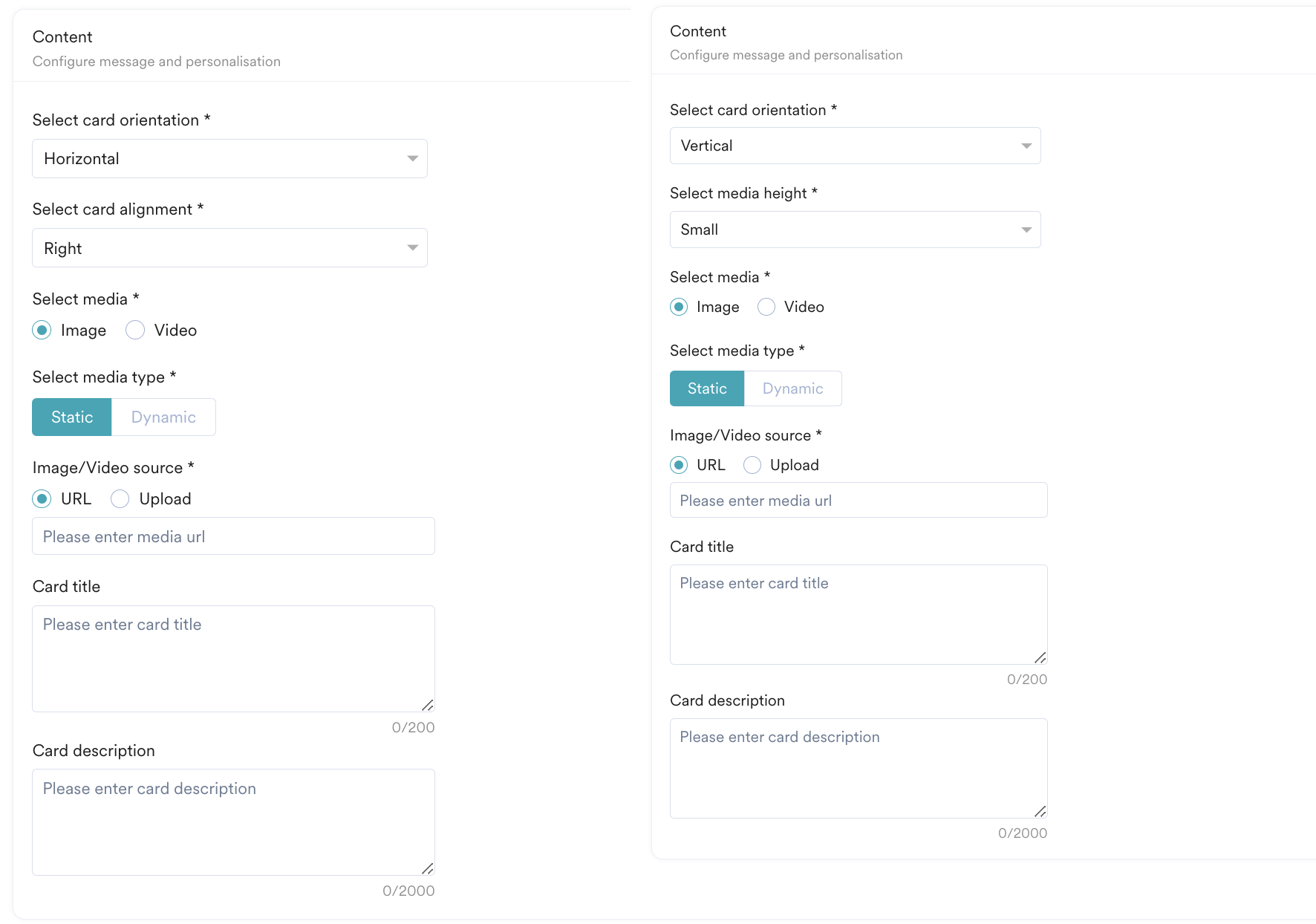Open the Horizontal card orientation dropdown
The height and width of the screenshot is (924, 1316).
[229, 159]
